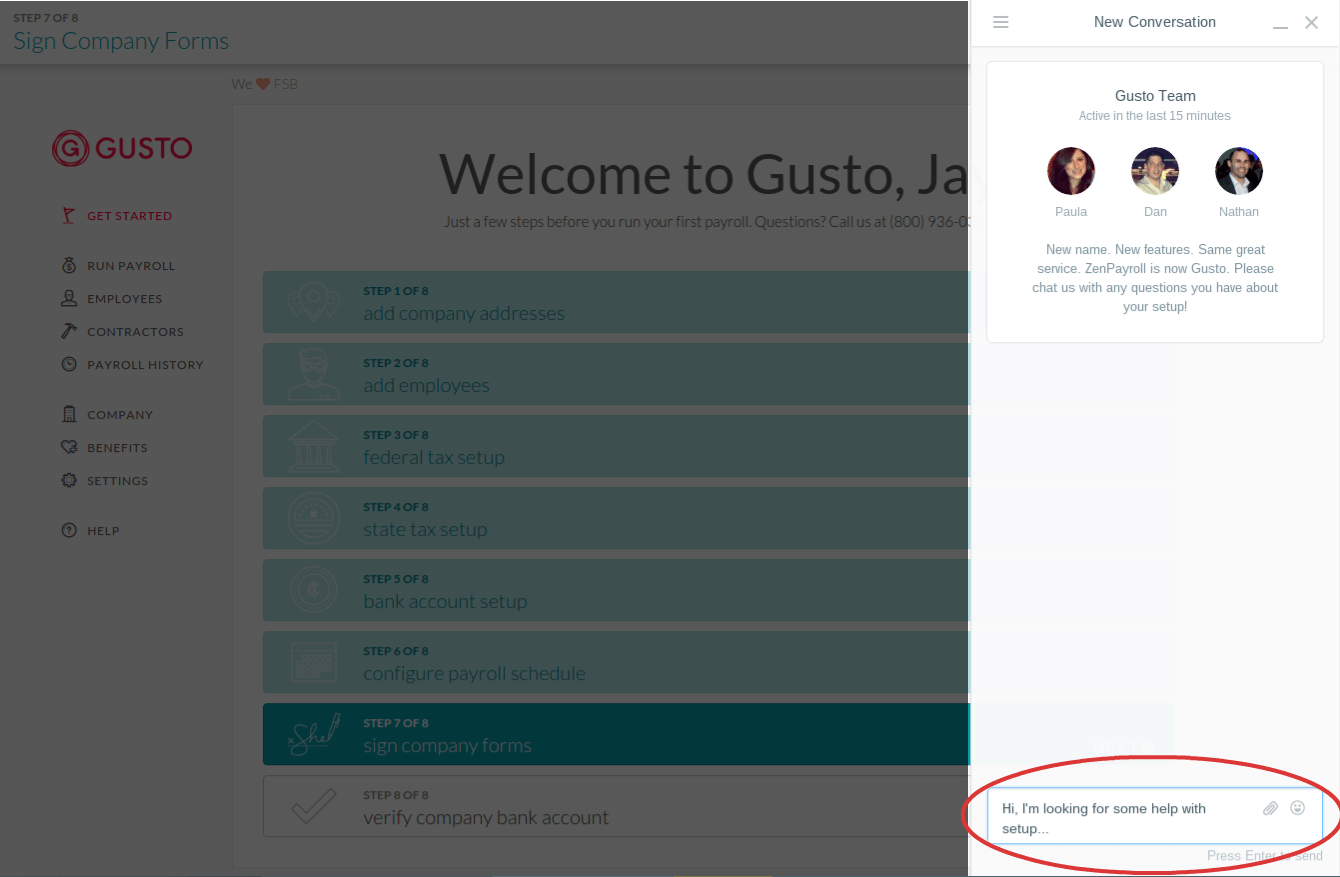This screenshot has height=877, width=1340.
Task: Click 'Active in the last 15 minutes' text
Action: [1155, 116]
